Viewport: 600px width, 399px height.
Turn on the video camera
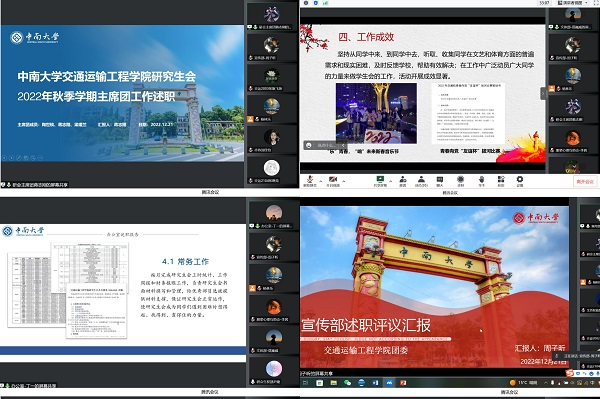[333, 179]
